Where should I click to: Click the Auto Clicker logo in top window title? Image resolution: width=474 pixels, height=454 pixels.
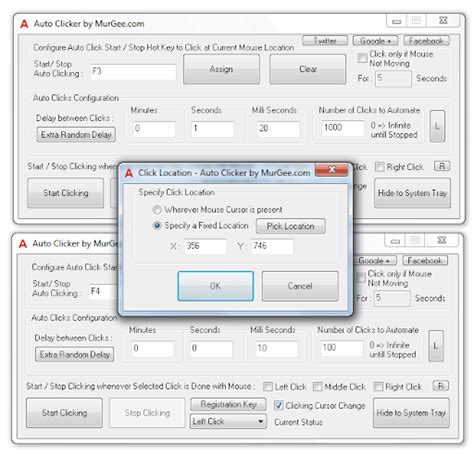coord(24,24)
